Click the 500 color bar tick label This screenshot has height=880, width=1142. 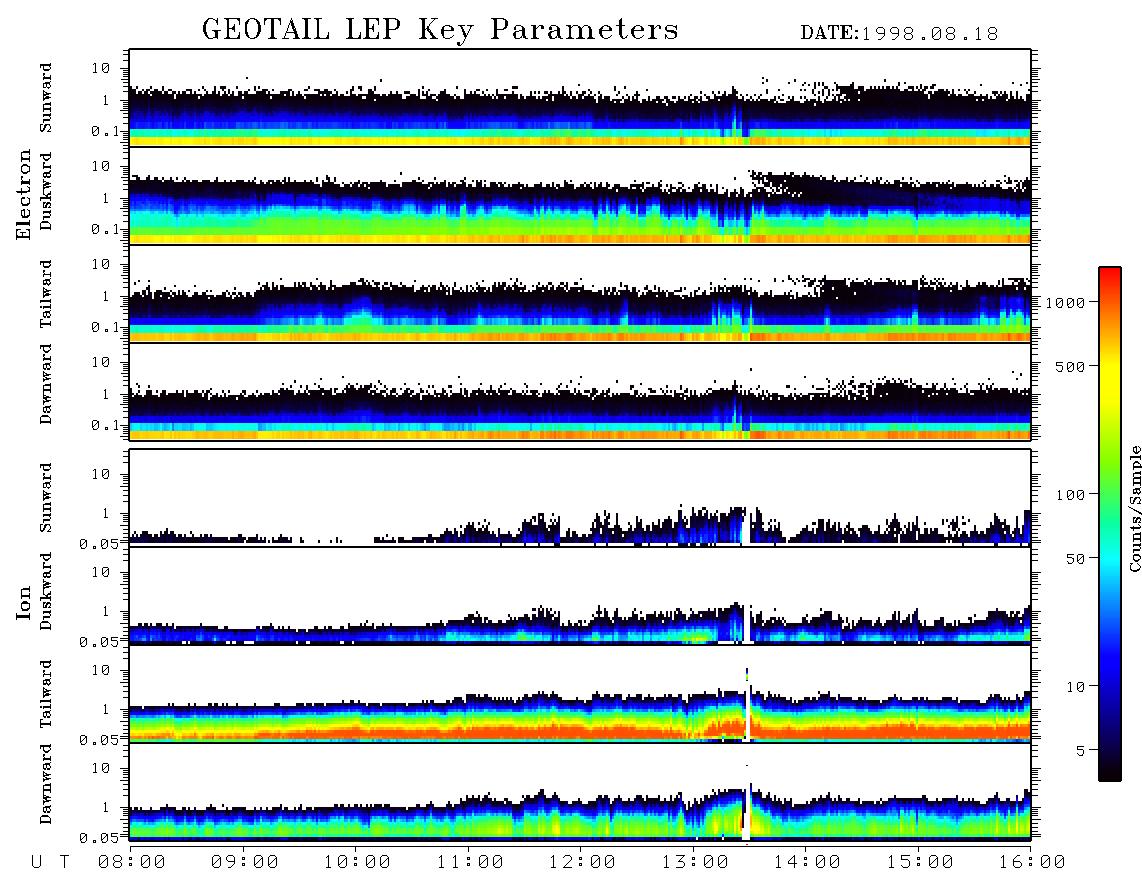pyautogui.click(x=1070, y=366)
